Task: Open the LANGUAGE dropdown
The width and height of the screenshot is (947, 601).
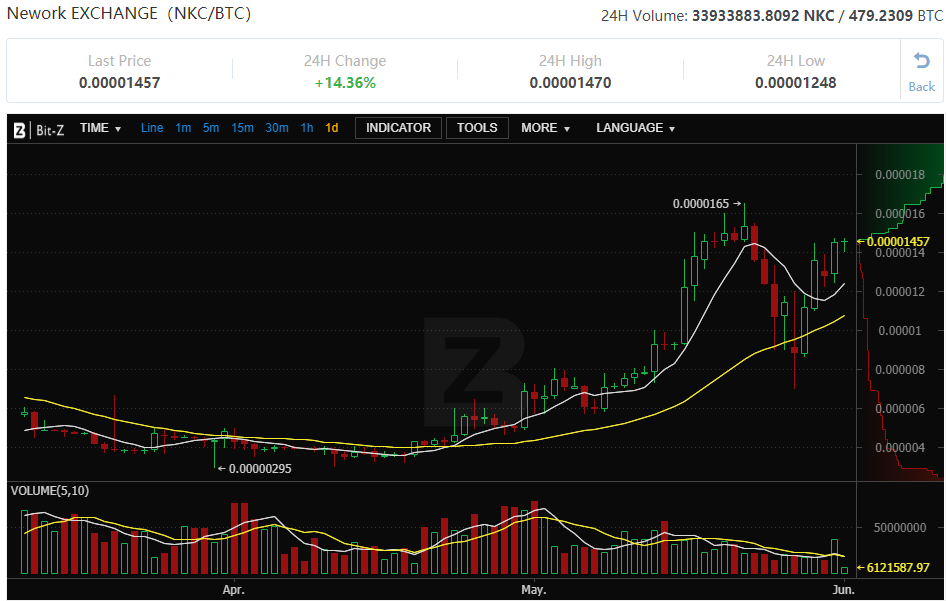Action: tap(635, 128)
